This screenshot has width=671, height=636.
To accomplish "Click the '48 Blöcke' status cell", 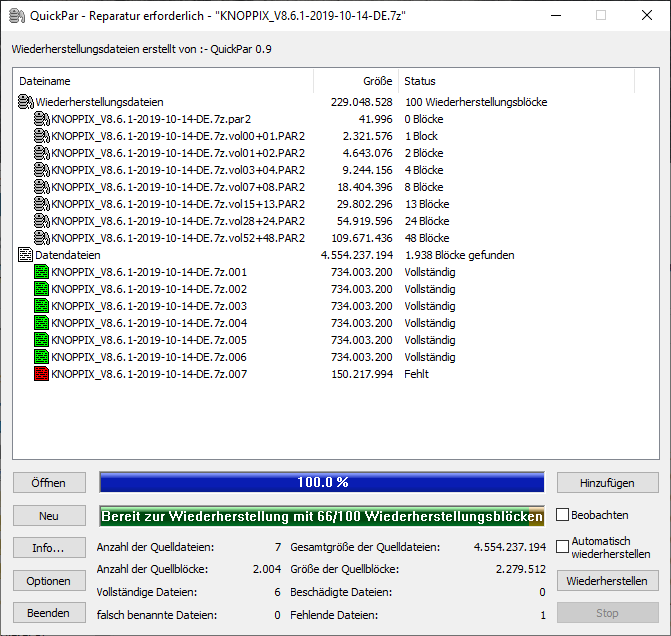I will point(427,238).
